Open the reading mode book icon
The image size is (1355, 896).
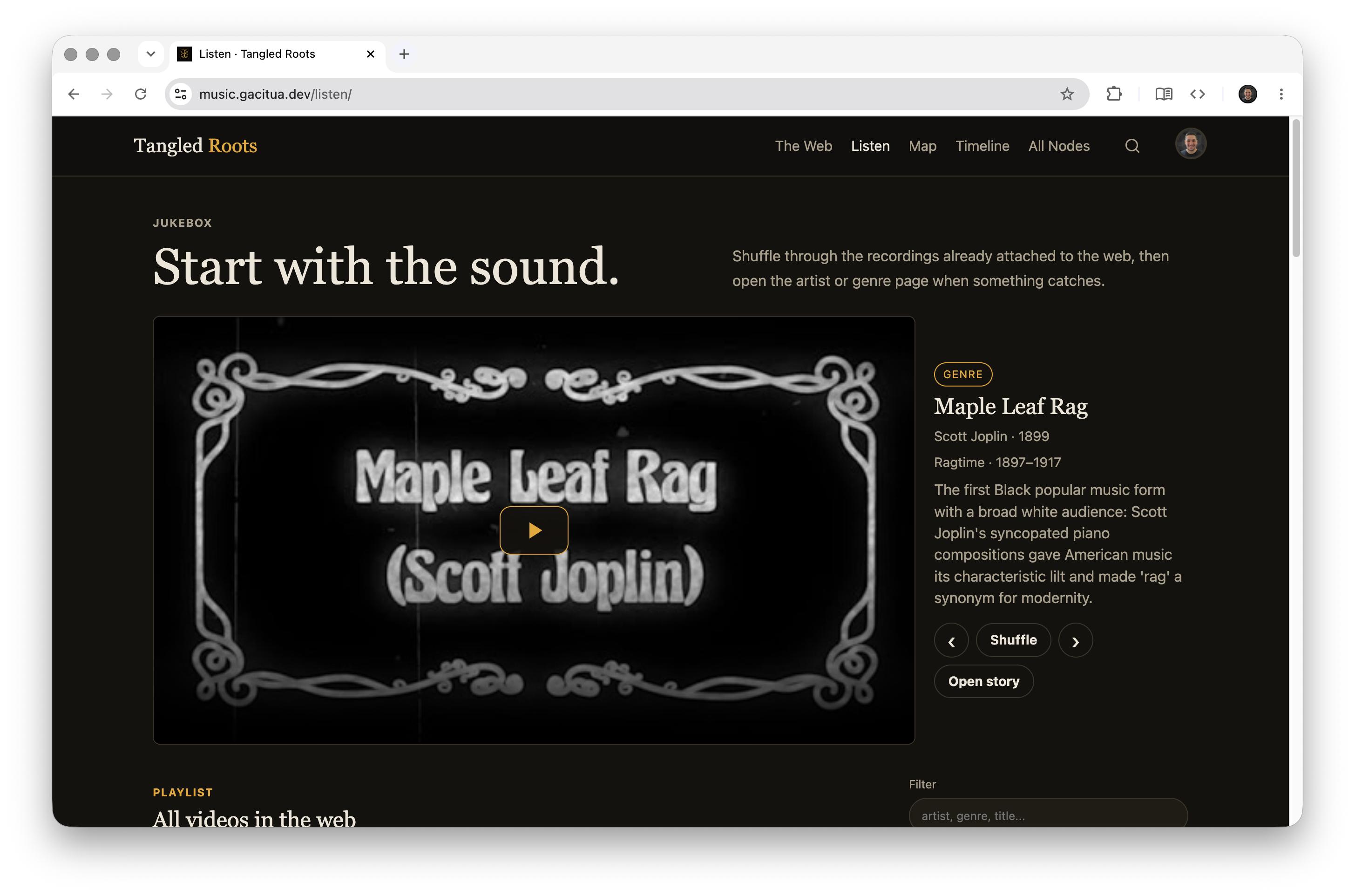pyautogui.click(x=1164, y=94)
